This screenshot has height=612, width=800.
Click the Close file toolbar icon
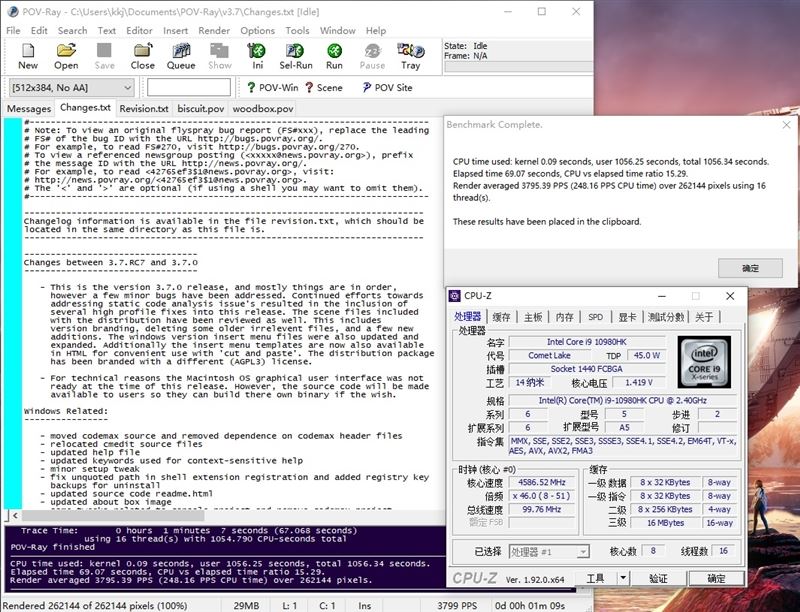click(142, 57)
